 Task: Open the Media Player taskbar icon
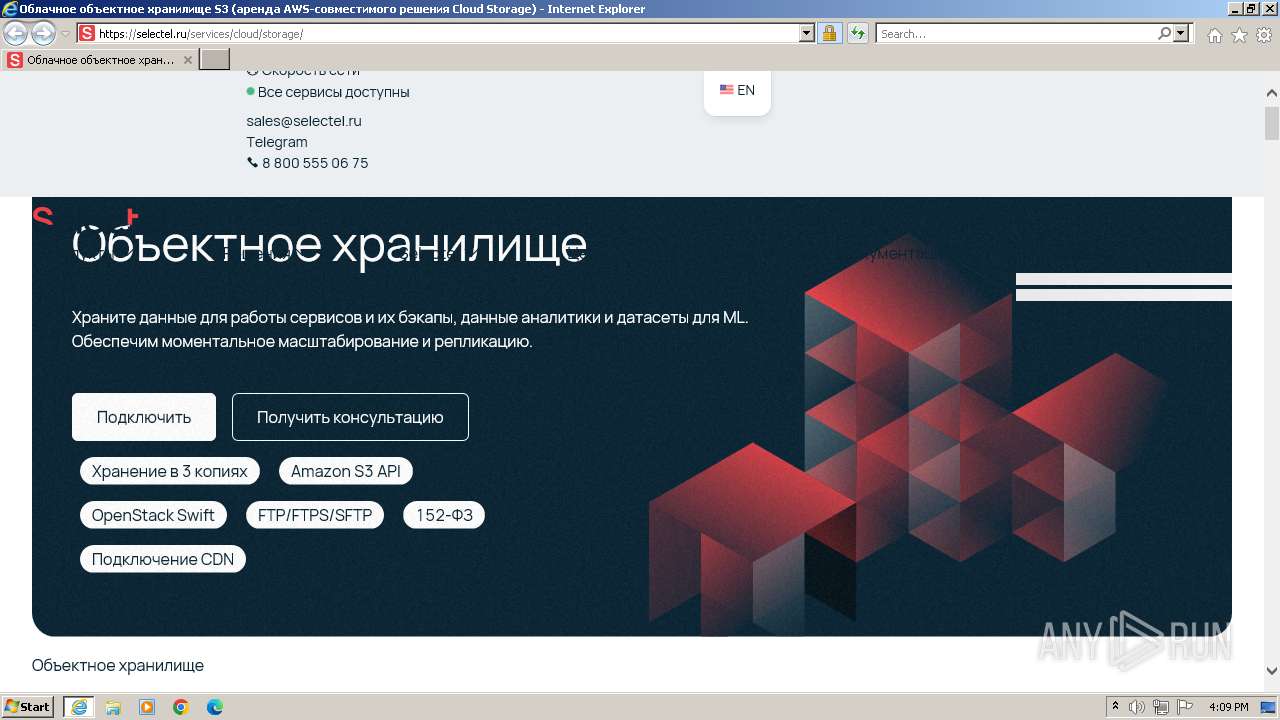147,707
